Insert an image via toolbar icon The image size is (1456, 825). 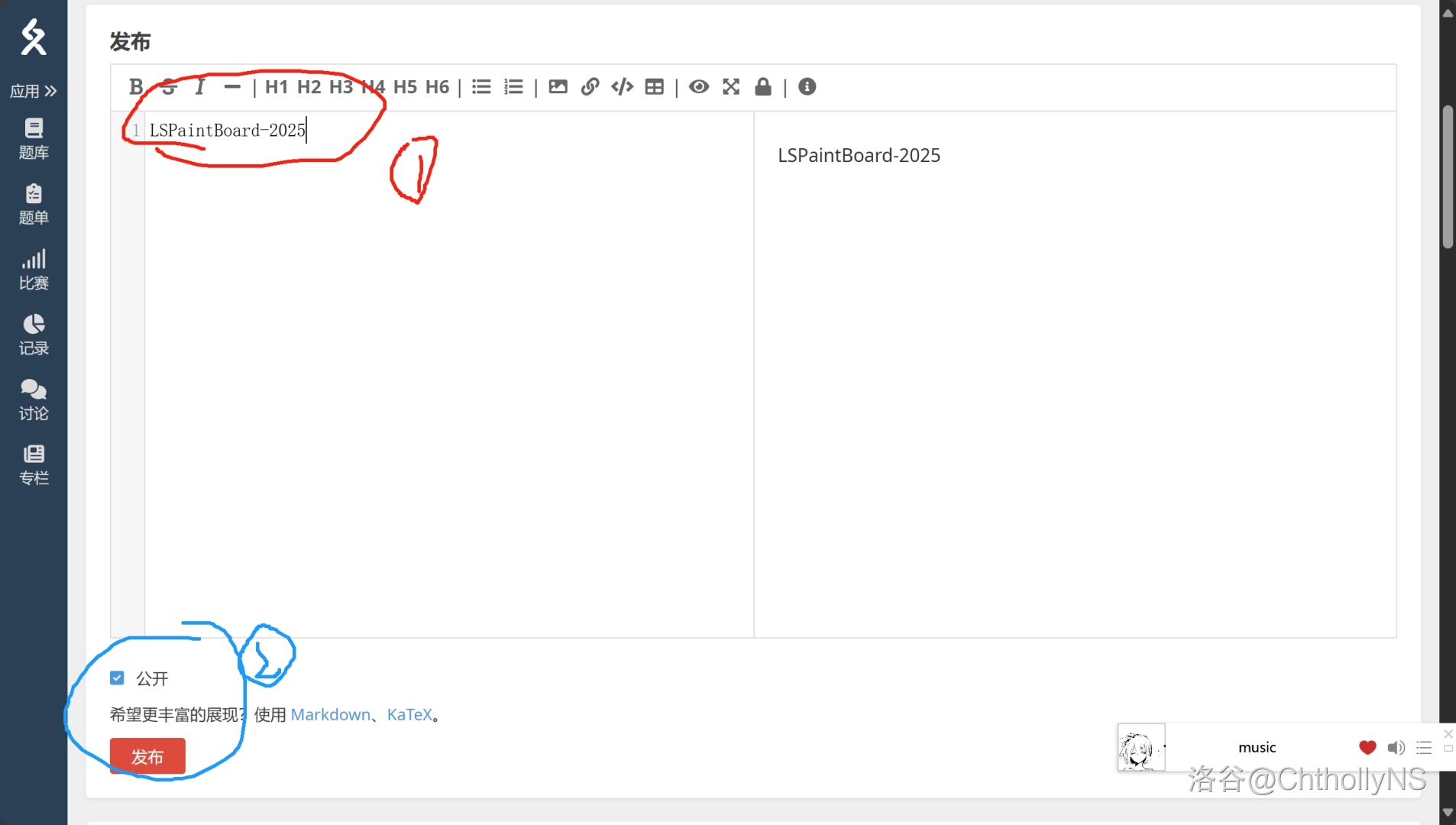click(558, 87)
